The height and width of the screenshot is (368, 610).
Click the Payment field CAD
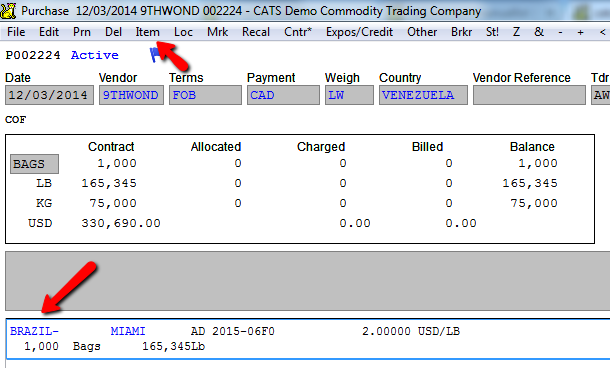click(x=283, y=95)
